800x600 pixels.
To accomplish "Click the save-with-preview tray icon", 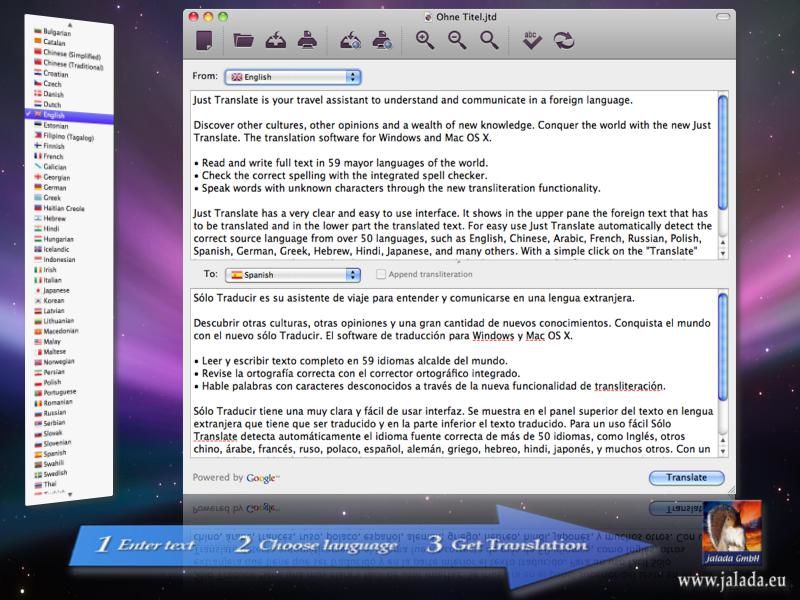I will (x=351, y=40).
